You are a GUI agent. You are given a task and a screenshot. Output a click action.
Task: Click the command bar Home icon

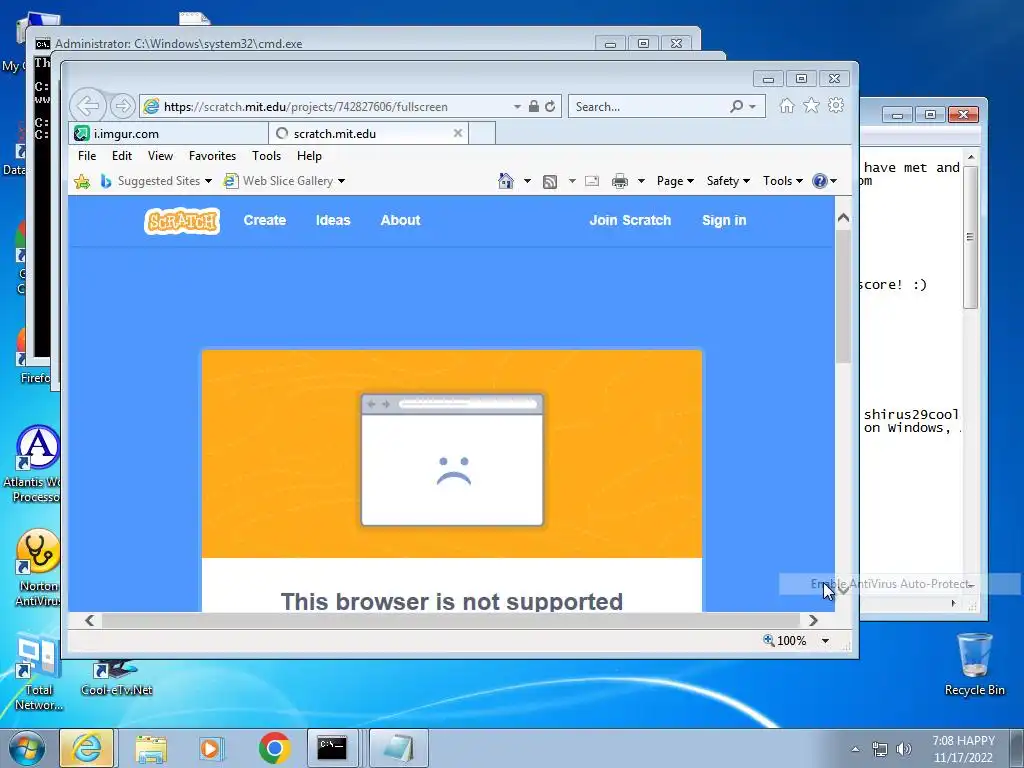coord(505,181)
